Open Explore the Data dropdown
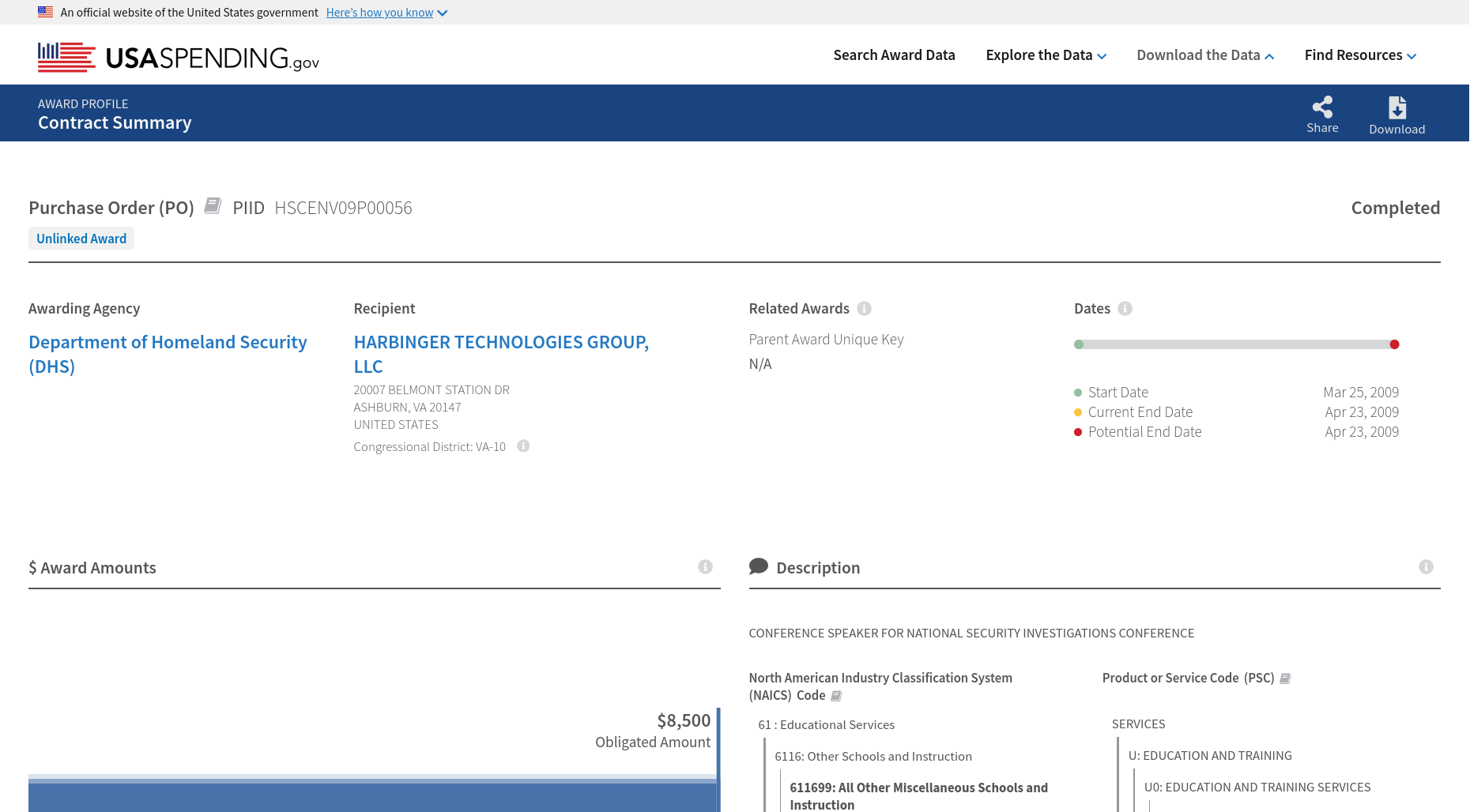Viewport: 1470px width, 812px height. [x=1046, y=55]
